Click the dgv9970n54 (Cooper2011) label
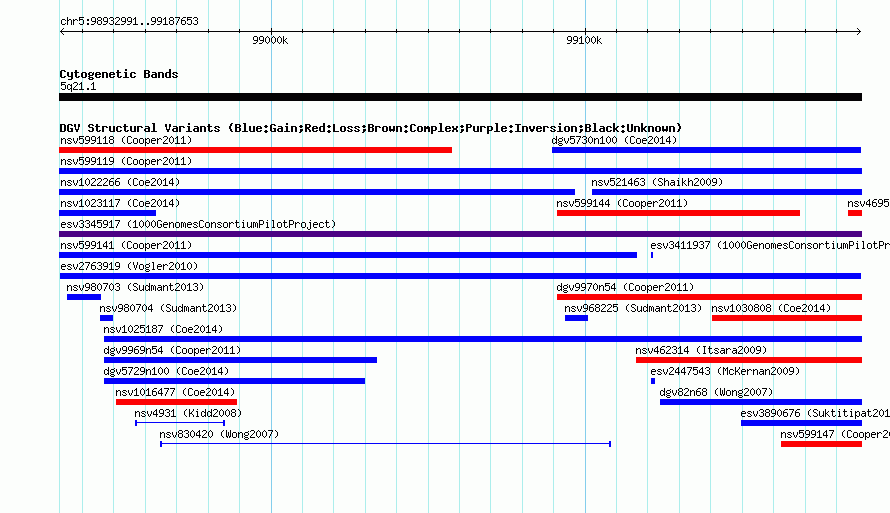890x513 pixels. point(625,287)
